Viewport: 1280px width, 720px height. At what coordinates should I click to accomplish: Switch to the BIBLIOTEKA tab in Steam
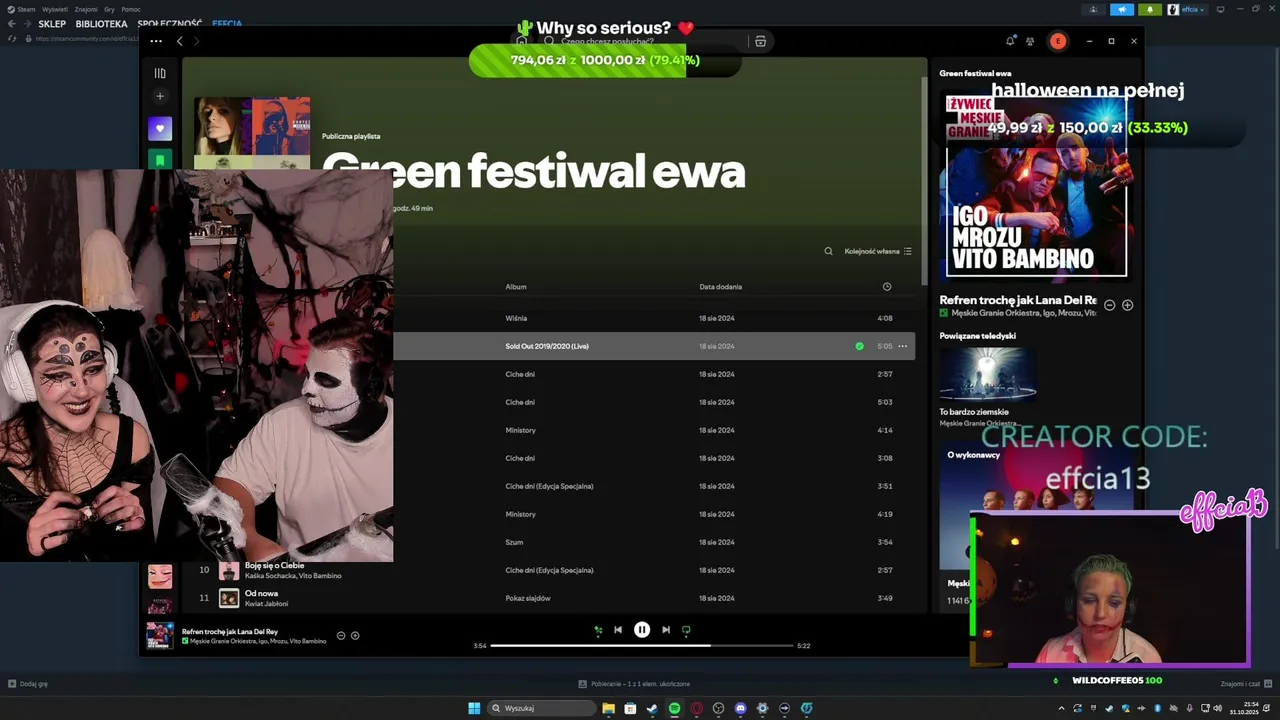(x=102, y=24)
